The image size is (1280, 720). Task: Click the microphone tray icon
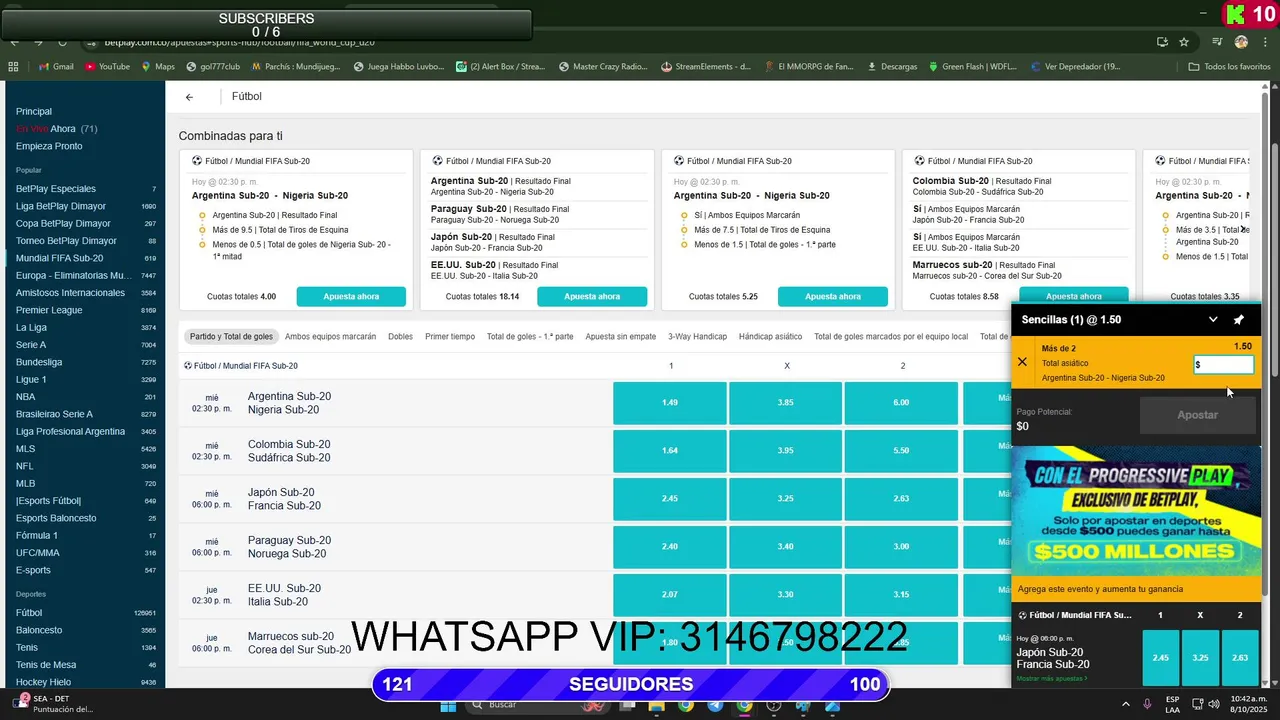click(1147, 704)
